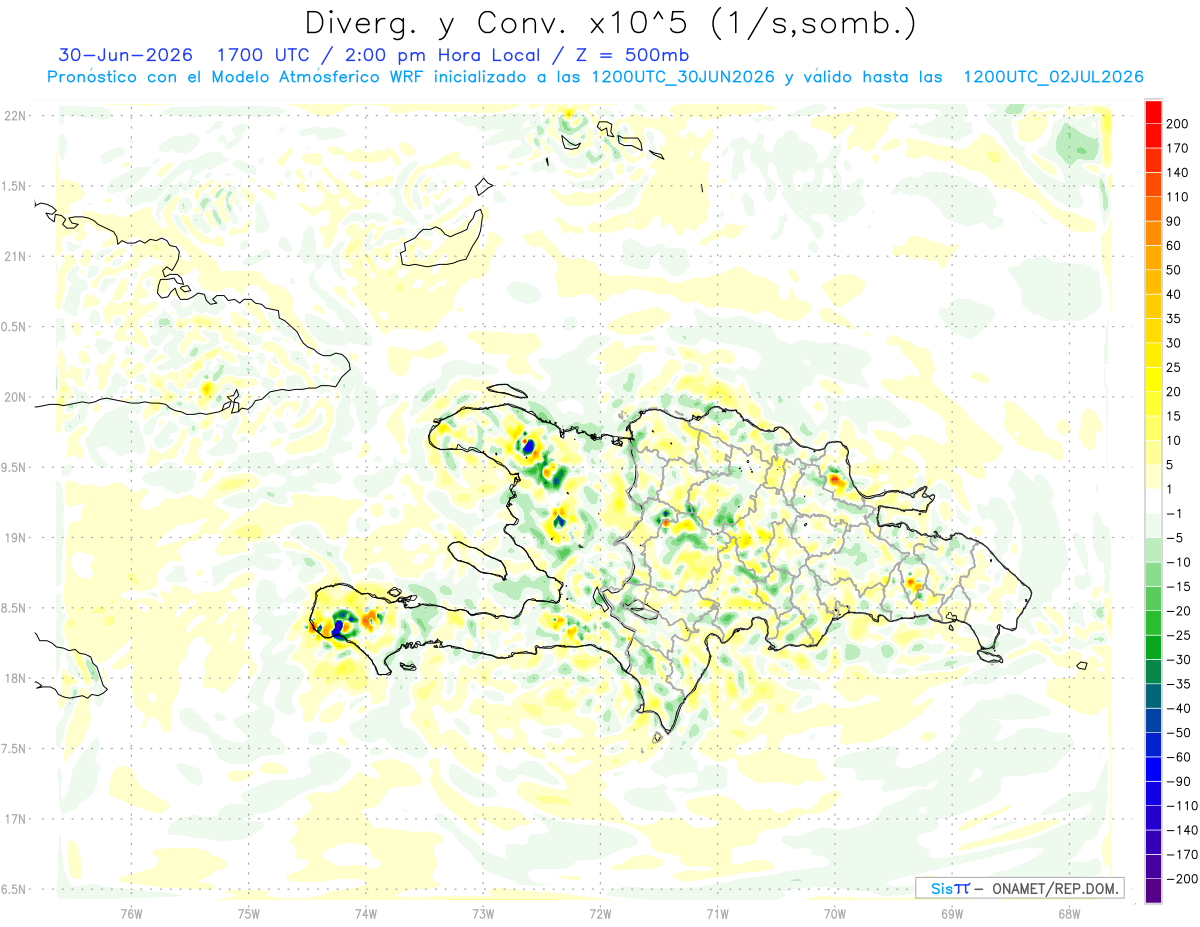Pick the red legend swatch above 200
Screen dimensions: 1200x927
(1153, 112)
